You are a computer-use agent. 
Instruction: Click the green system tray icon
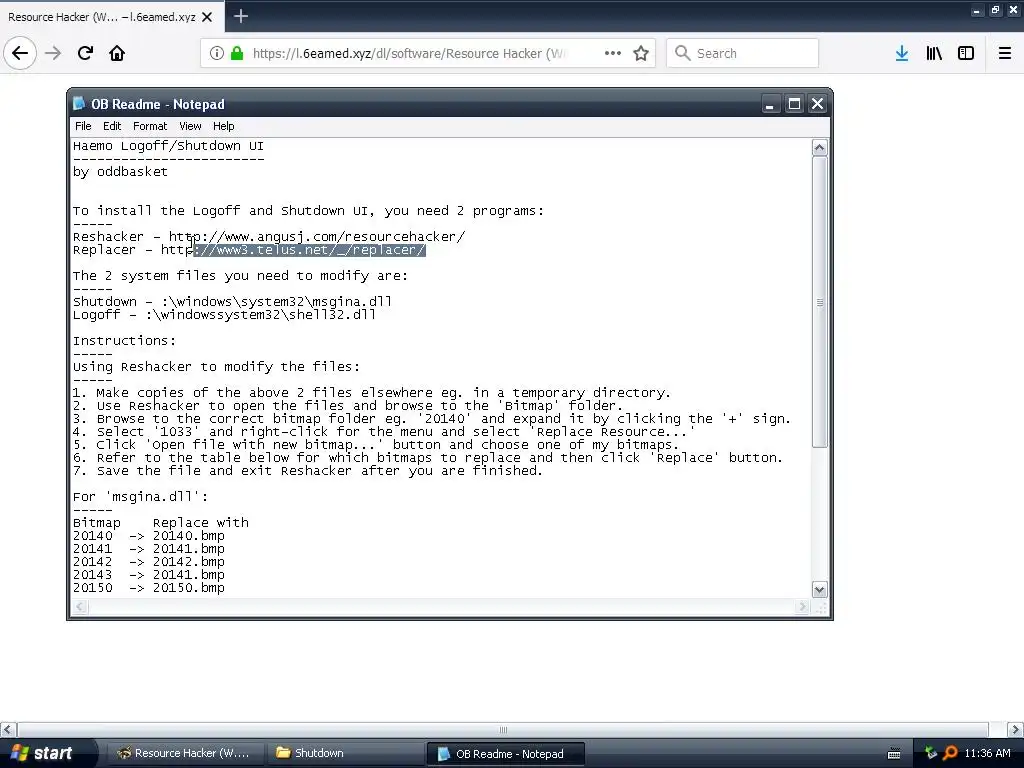(931, 753)
